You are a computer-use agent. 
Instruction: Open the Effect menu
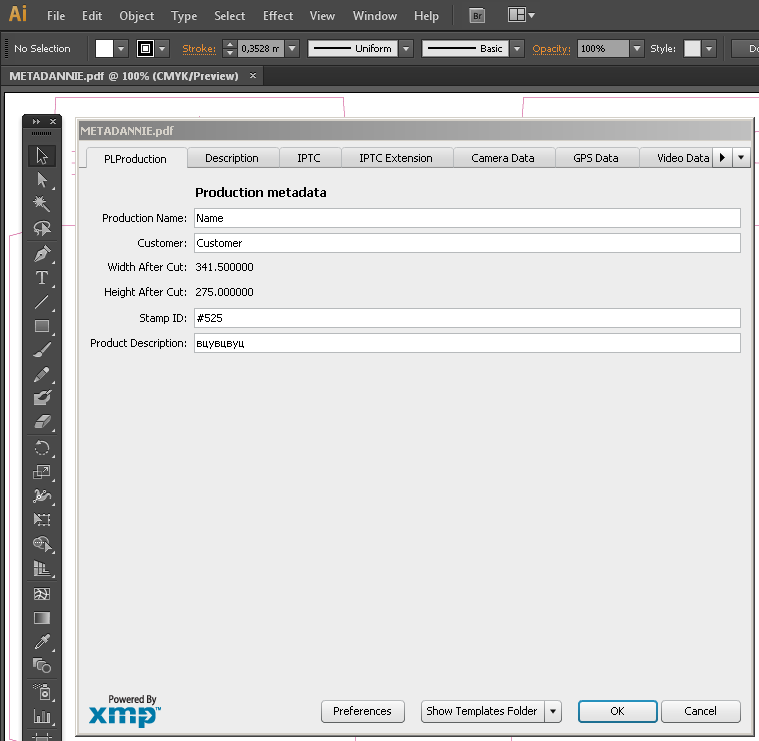(278, 16)
